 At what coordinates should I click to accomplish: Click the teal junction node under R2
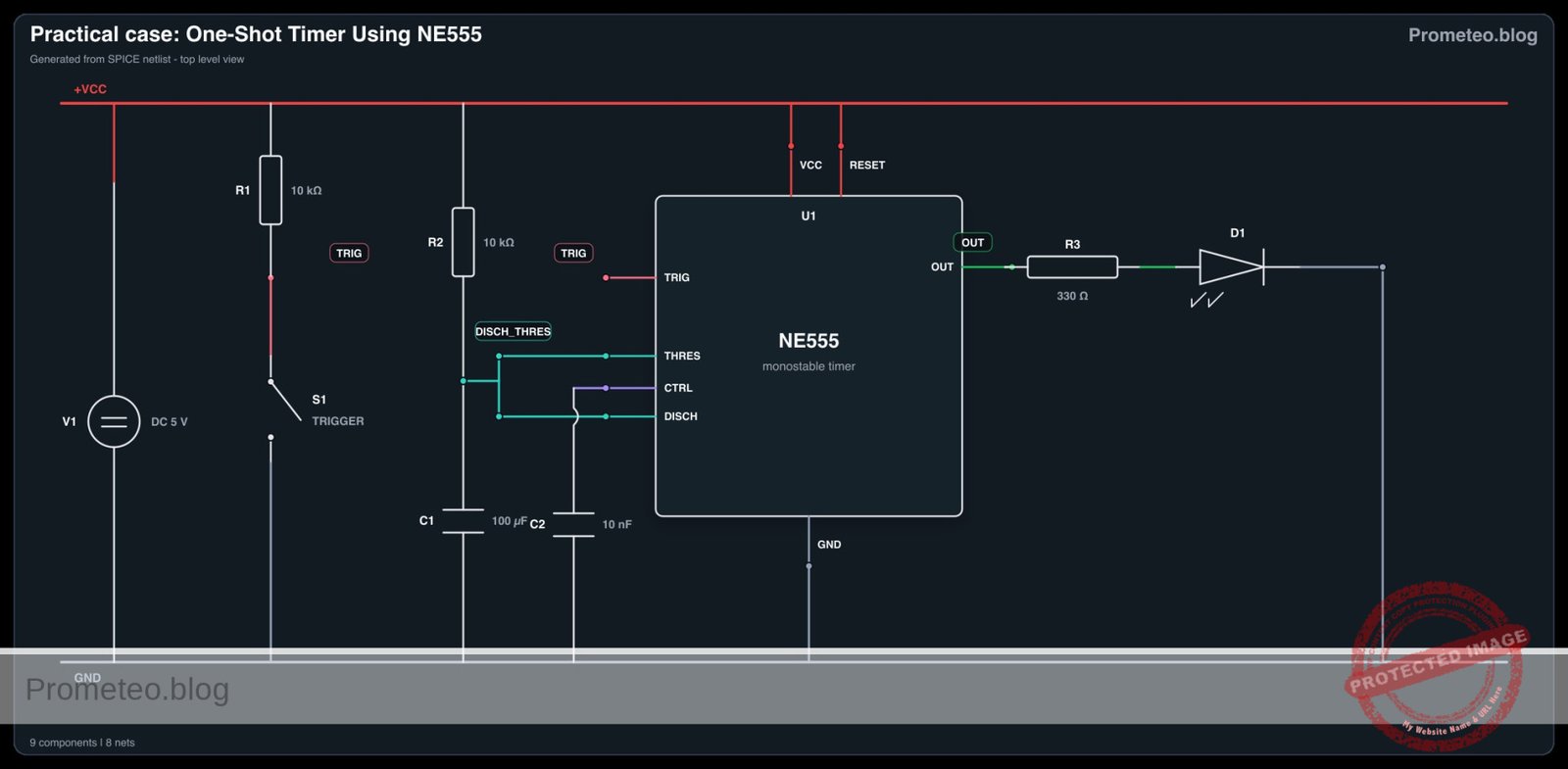click(x=464, y=381)
